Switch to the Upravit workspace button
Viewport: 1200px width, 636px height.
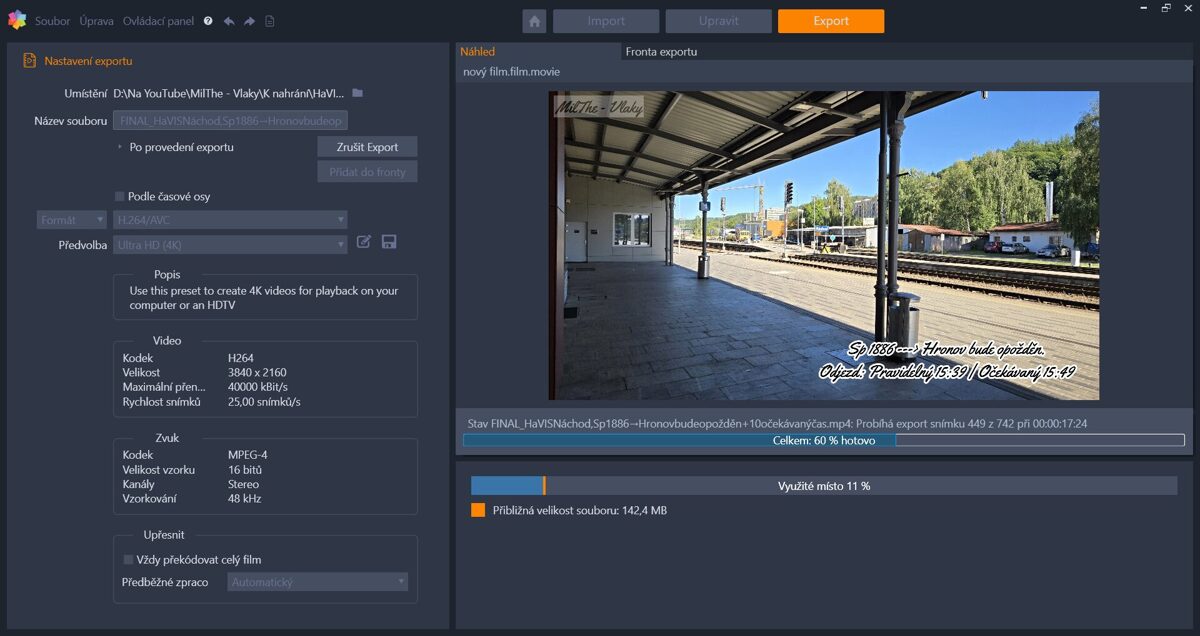click(718, 21)
